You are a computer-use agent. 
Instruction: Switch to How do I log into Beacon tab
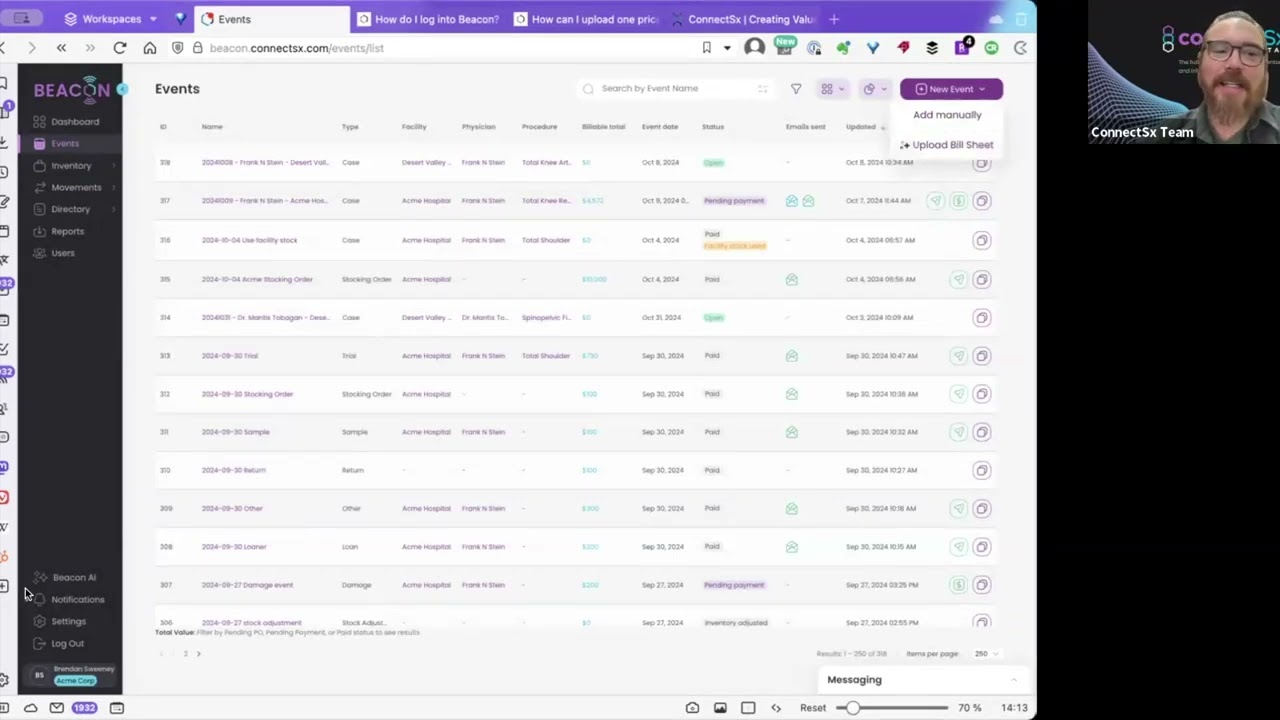coord(428,19)
